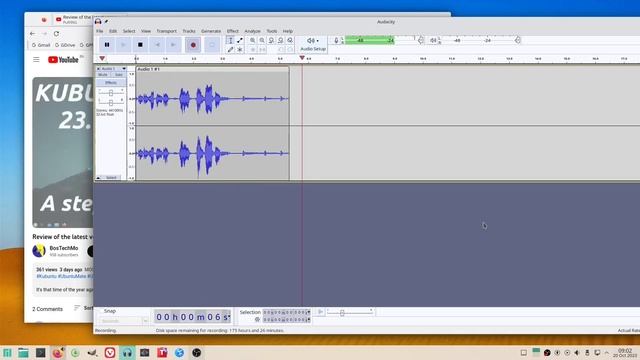The width and height of the screenshot is (640, 360).
Task: Click the track pan slider handle
Action: 111,102
